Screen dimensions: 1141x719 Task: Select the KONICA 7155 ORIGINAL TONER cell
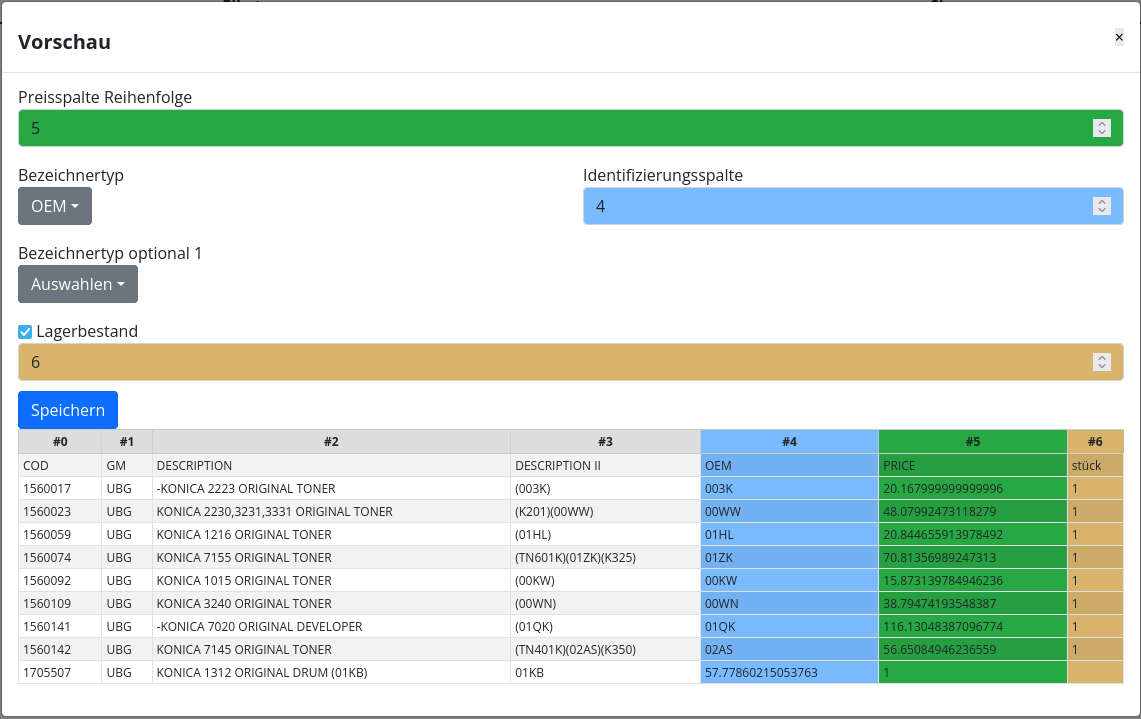click(x=331, y=558)
